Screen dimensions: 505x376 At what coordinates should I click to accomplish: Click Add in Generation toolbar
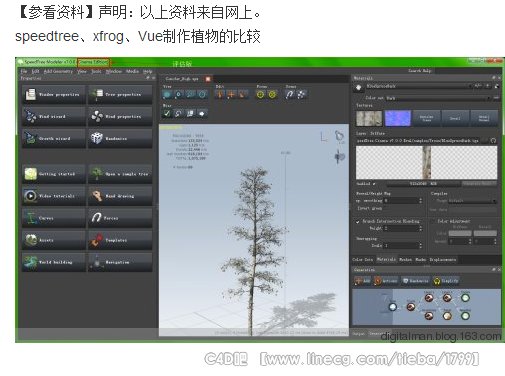[x=362, y=281]
